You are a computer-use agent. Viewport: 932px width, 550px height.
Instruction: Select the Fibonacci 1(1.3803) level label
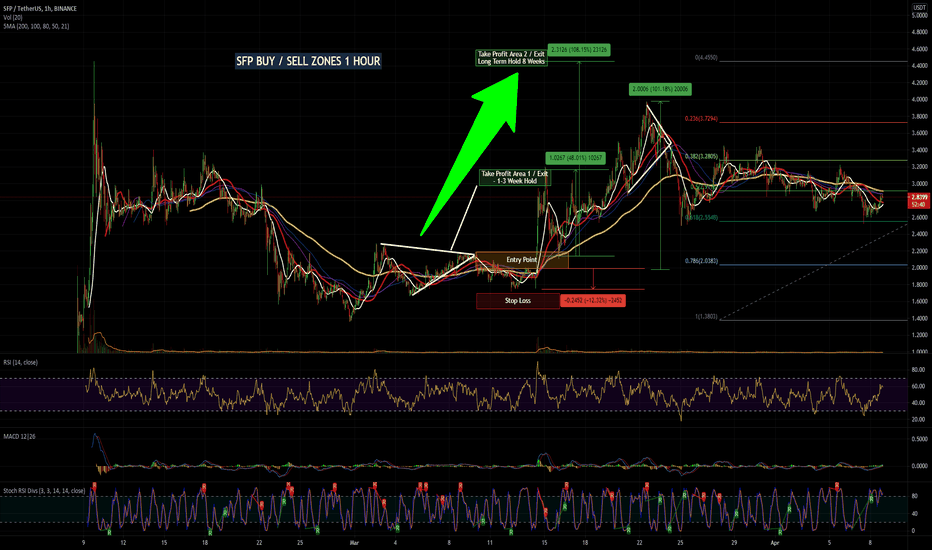click(x=707, y=317)
